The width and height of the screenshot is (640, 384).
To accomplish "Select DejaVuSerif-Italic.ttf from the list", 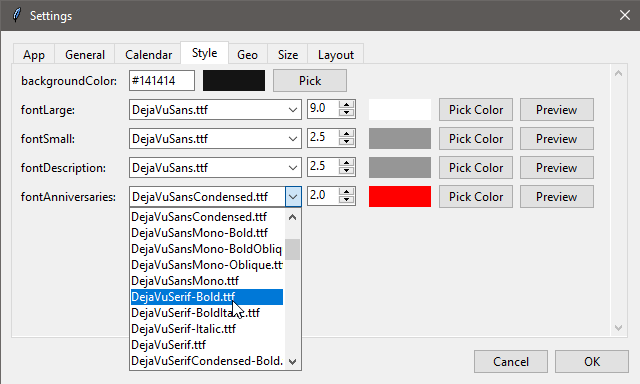I will click(207, 329).
